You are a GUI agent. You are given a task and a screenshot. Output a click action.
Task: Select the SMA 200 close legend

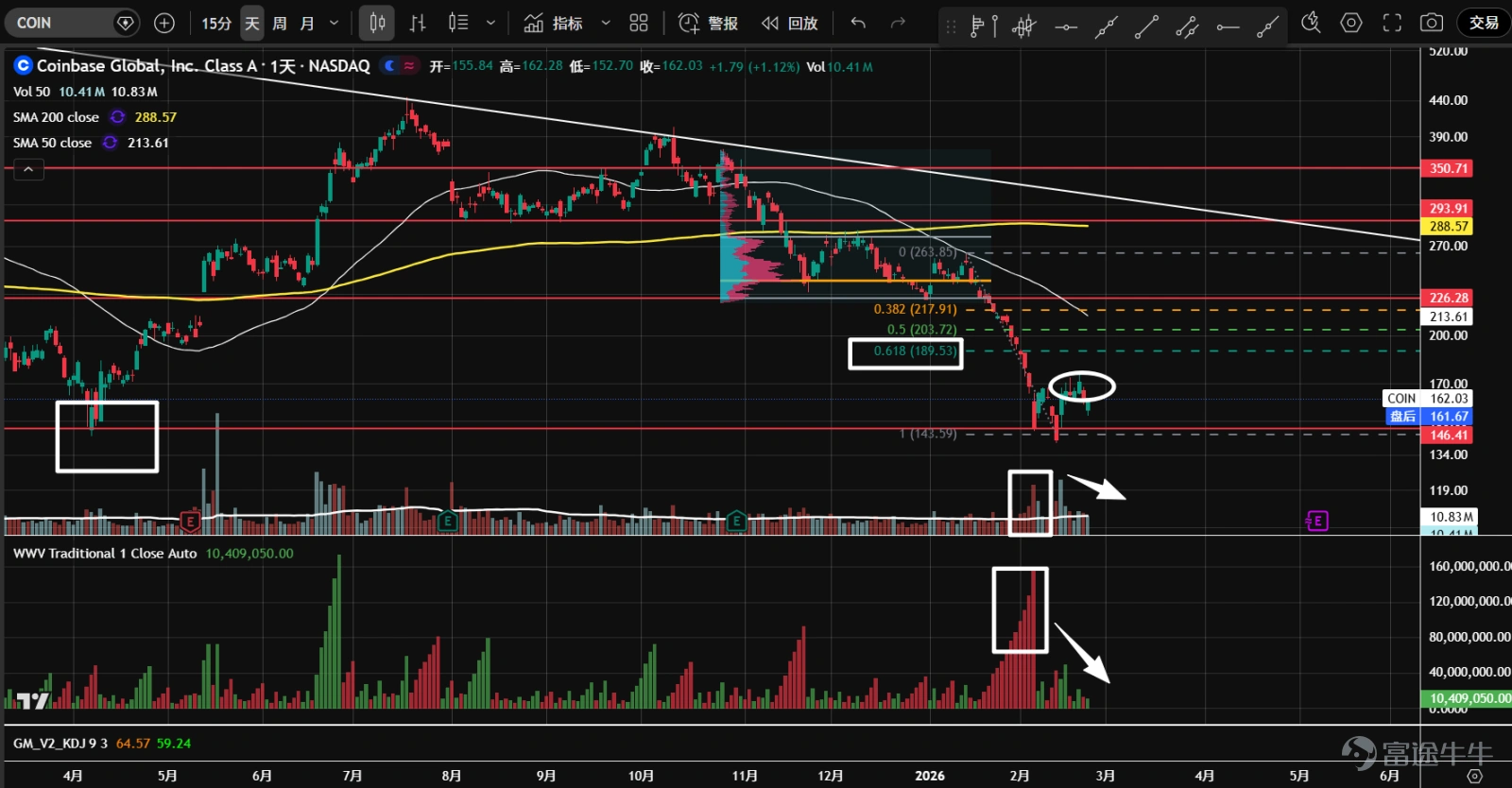tap(56, 117)
